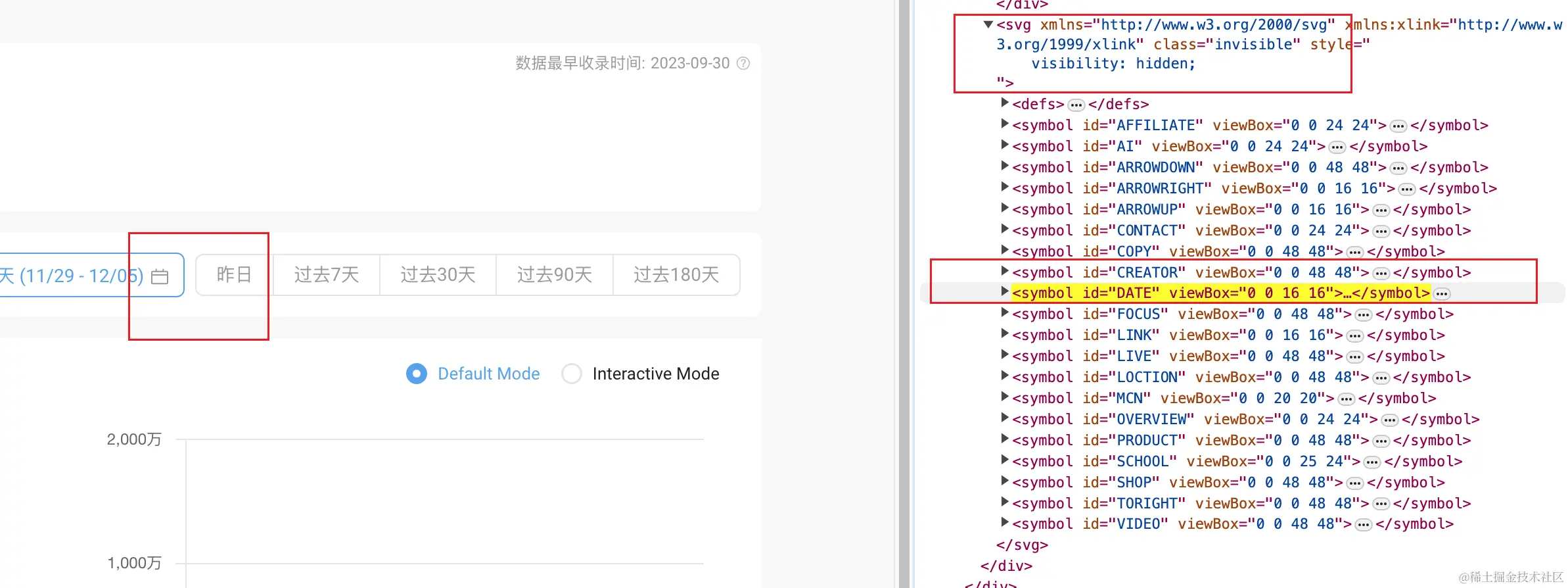
Task: Expand the AI symbol node
Action: 1004,145
